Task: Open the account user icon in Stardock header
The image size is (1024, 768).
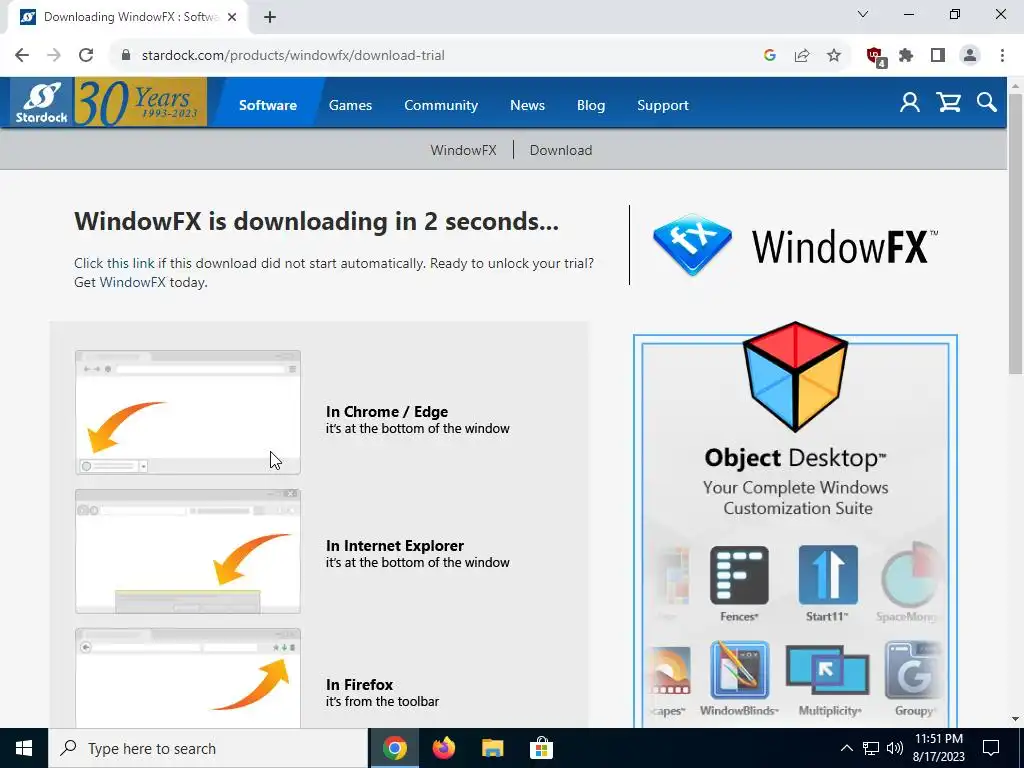Action: pos(910,103)
